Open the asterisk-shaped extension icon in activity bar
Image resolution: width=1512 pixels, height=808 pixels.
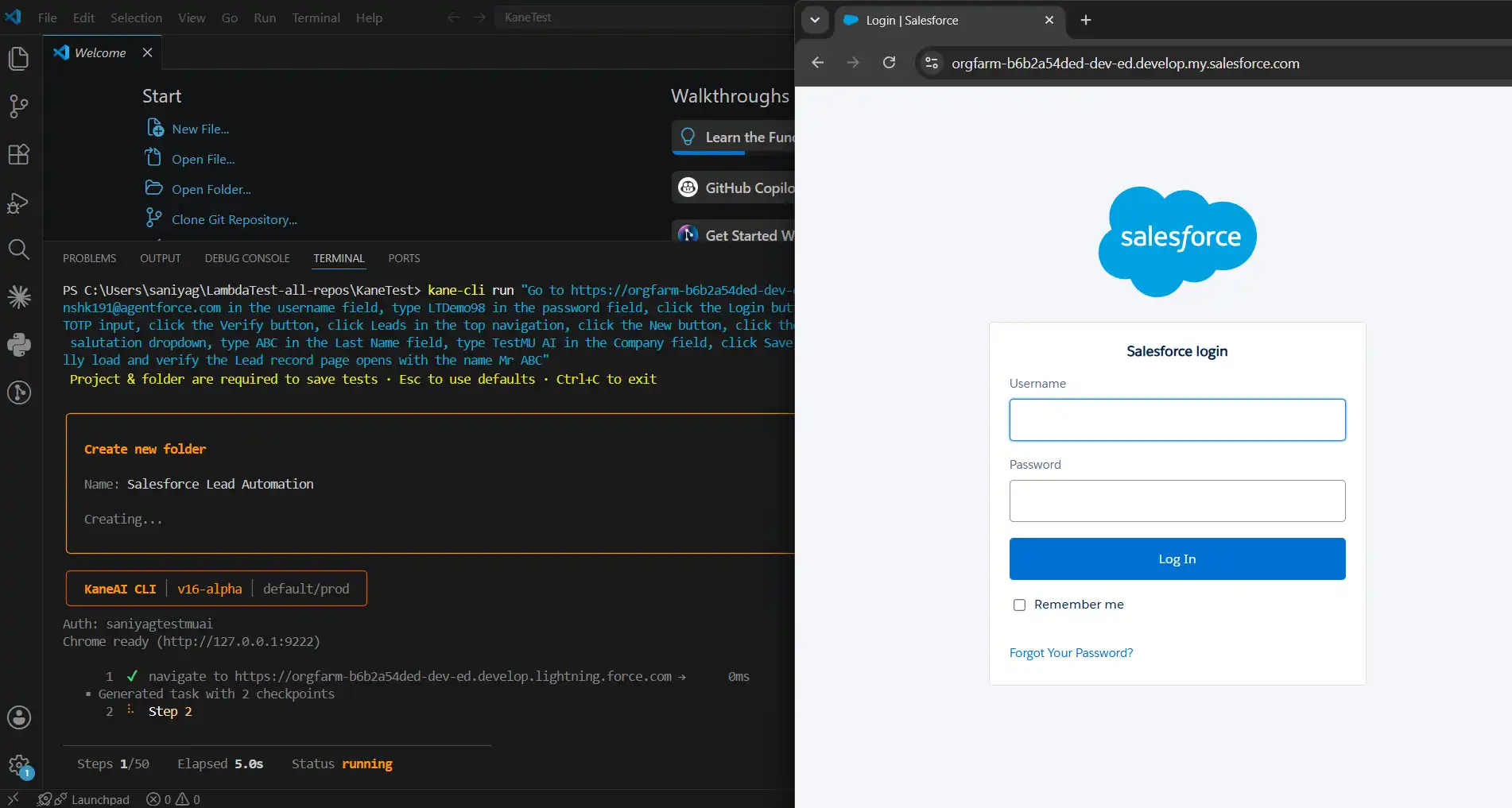(19, 297)
